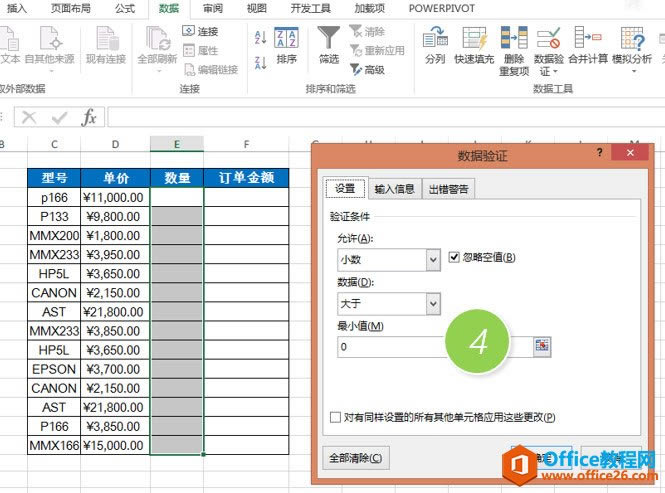This screenshot has height=493, width=665.
Task: Click the 全部清除 button
Action: (355, 458)
